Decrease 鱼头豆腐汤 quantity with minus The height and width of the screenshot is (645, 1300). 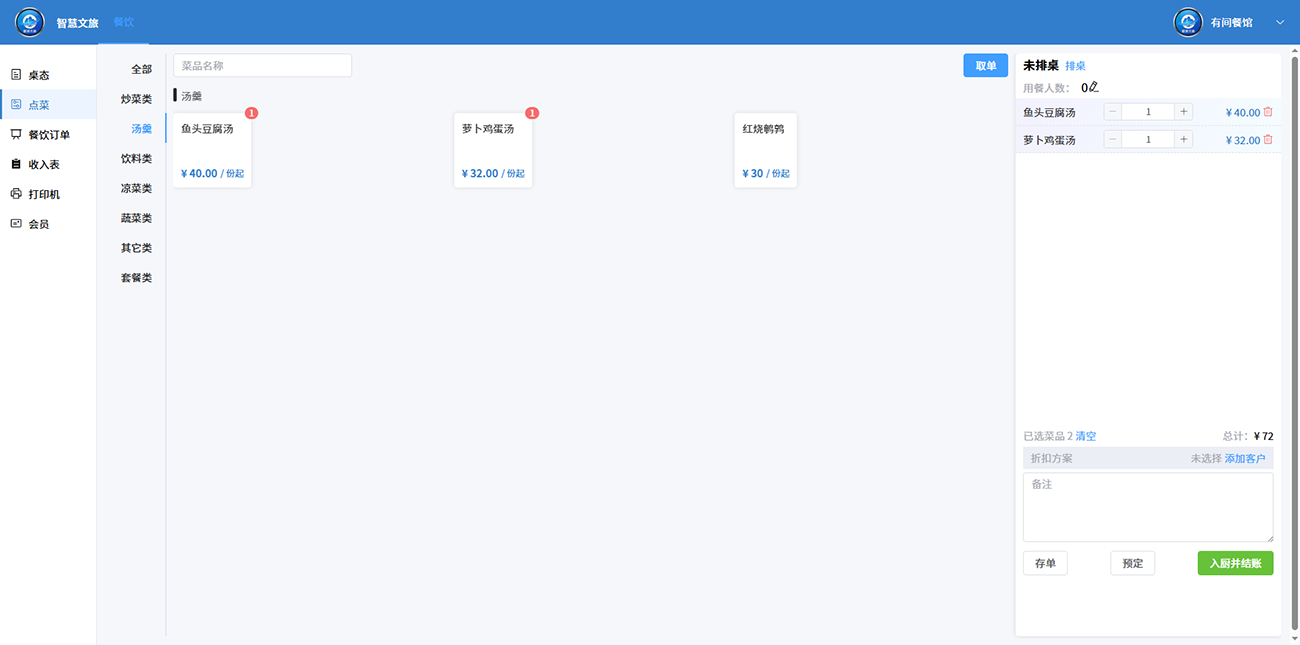tap(1113, 112)
